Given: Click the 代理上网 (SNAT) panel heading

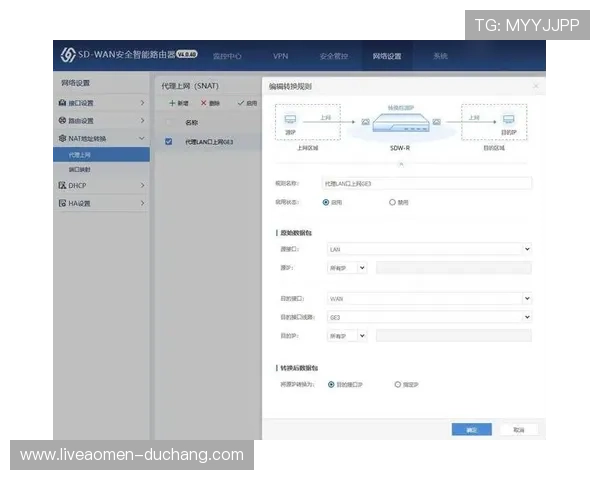Looking at the screenshot, I should [x=190, y=86].
